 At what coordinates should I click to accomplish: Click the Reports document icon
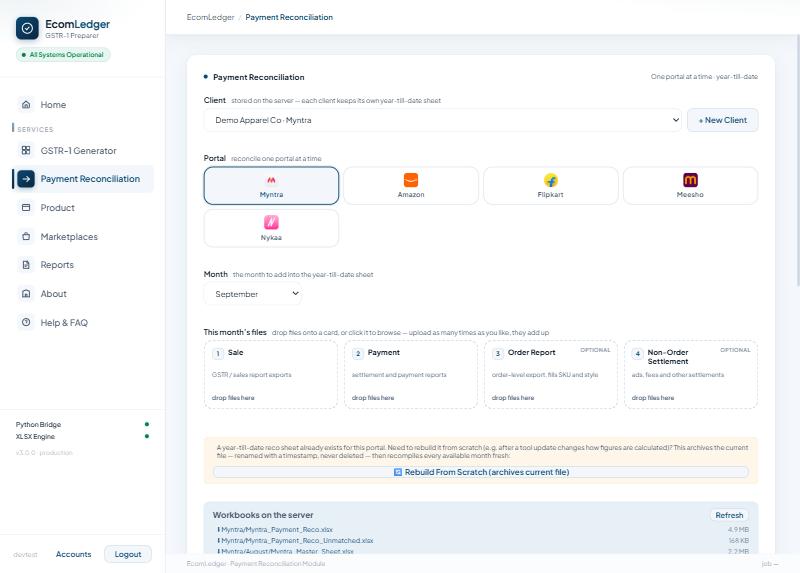(x=26, y=265)
